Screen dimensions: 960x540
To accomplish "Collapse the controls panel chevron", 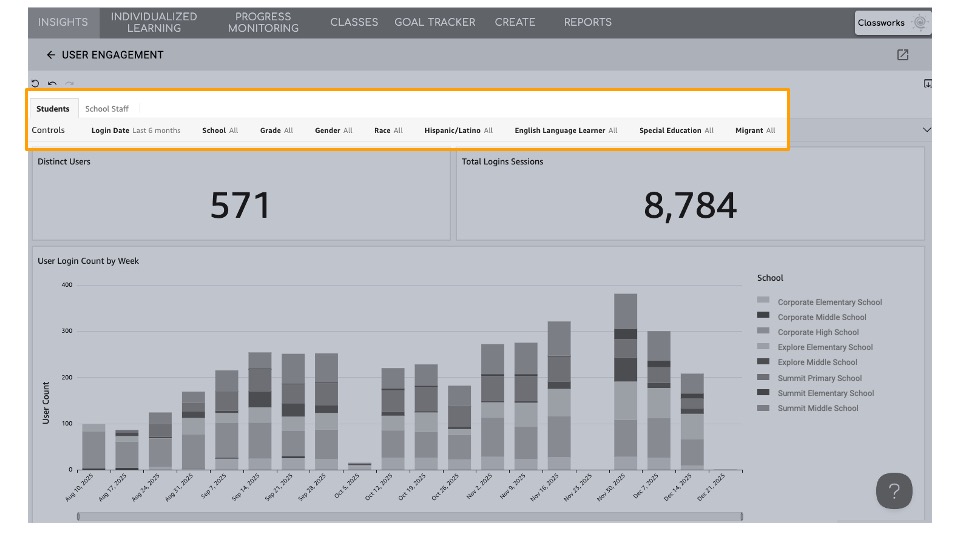I will pos(926,130).
